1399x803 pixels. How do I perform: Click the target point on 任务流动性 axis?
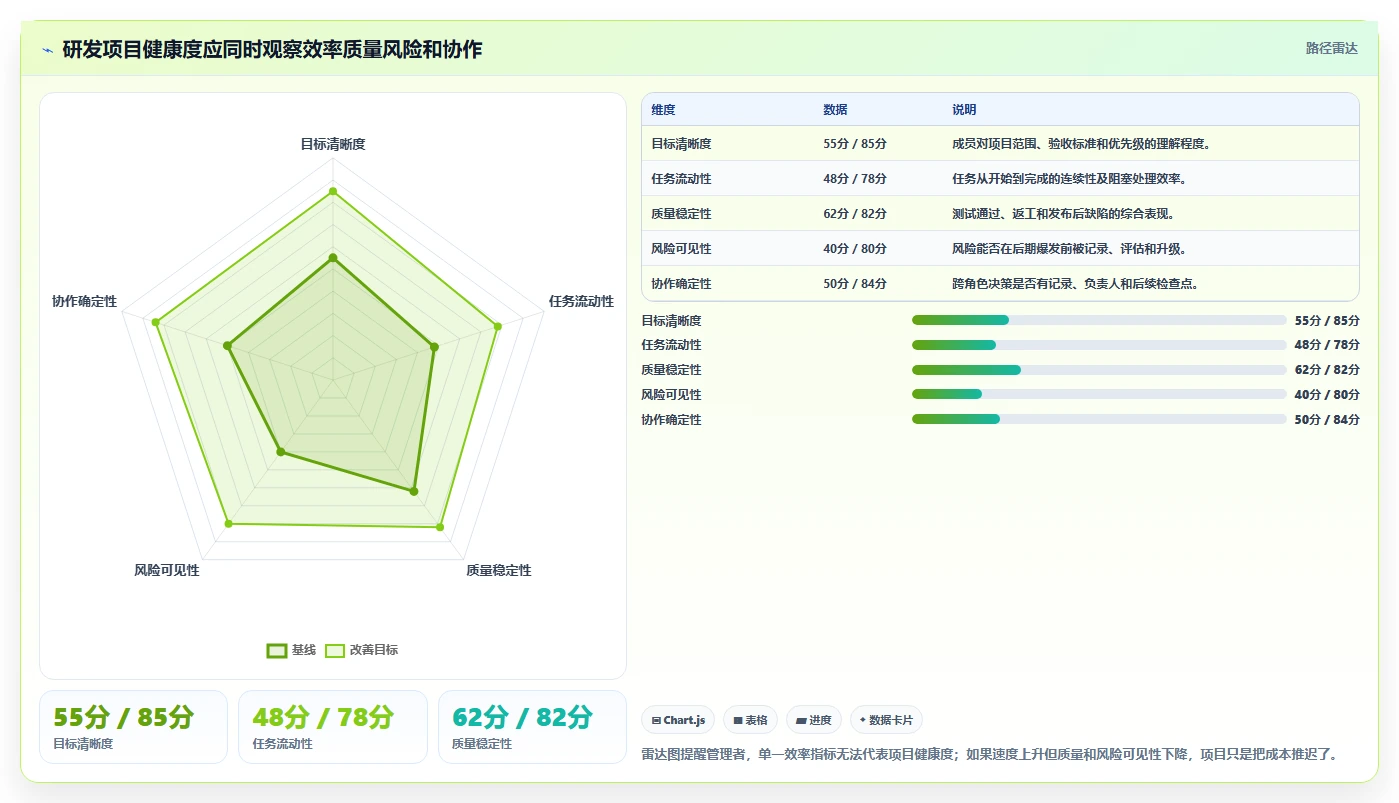(x=497, y=326)
